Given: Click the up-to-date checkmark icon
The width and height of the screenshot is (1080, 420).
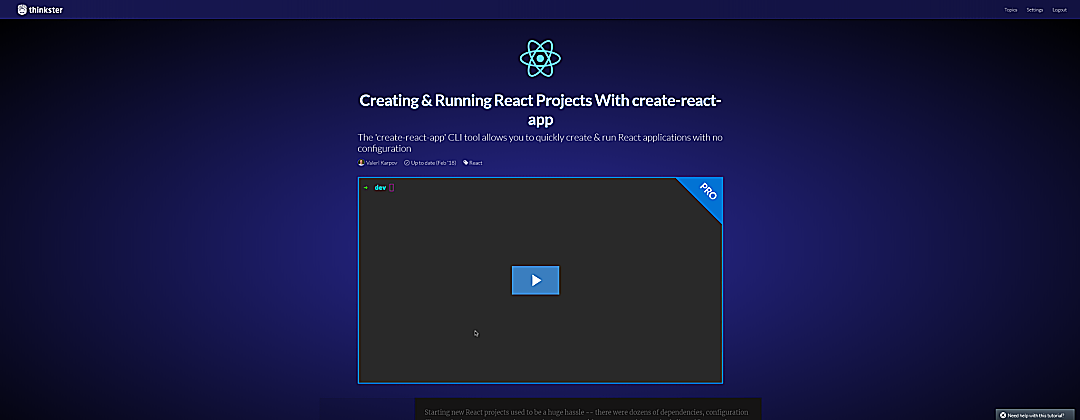Looking at the screenshot, I should pos(406,163).
